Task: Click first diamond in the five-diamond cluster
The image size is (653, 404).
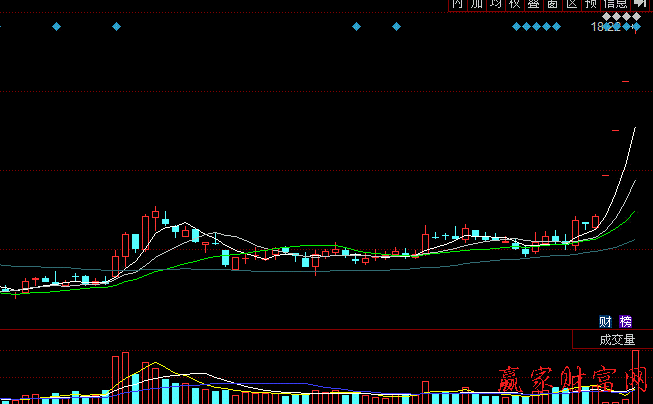Action: (x=516, y=27)
